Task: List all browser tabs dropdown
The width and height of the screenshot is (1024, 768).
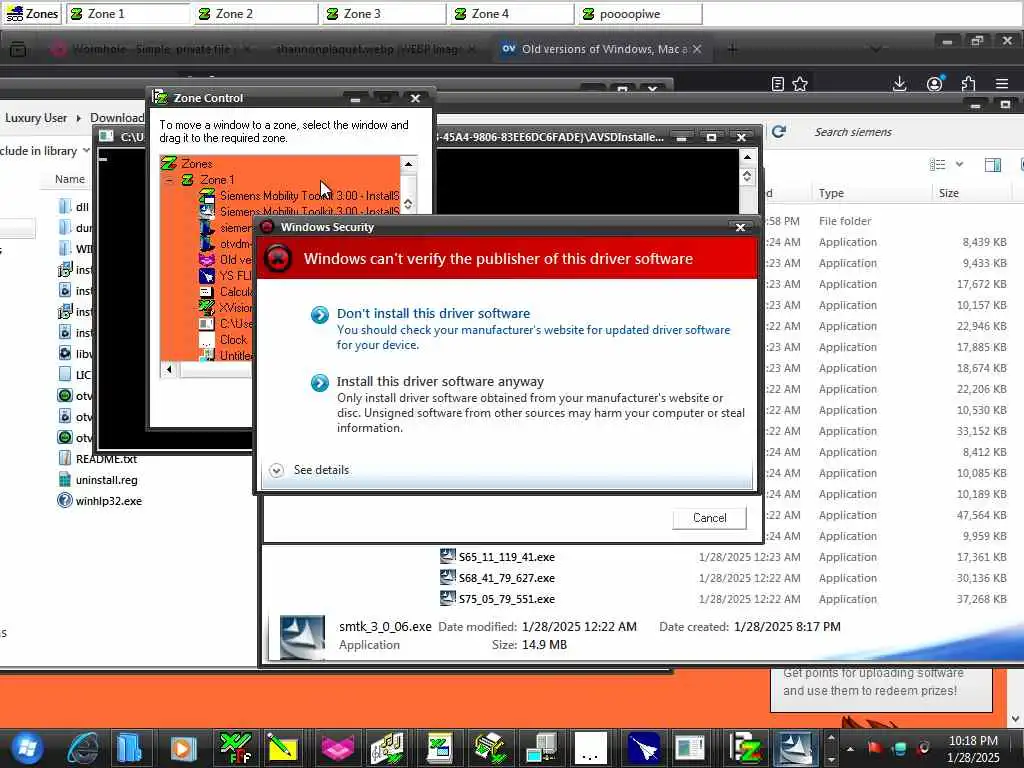Action: 876,49
